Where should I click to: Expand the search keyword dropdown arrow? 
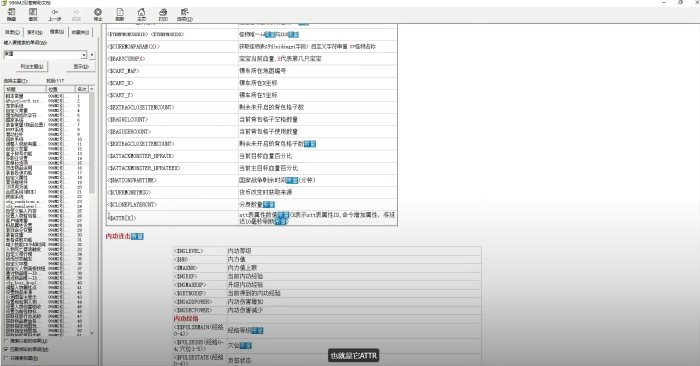pyautogui.click(x=84, y=54)
